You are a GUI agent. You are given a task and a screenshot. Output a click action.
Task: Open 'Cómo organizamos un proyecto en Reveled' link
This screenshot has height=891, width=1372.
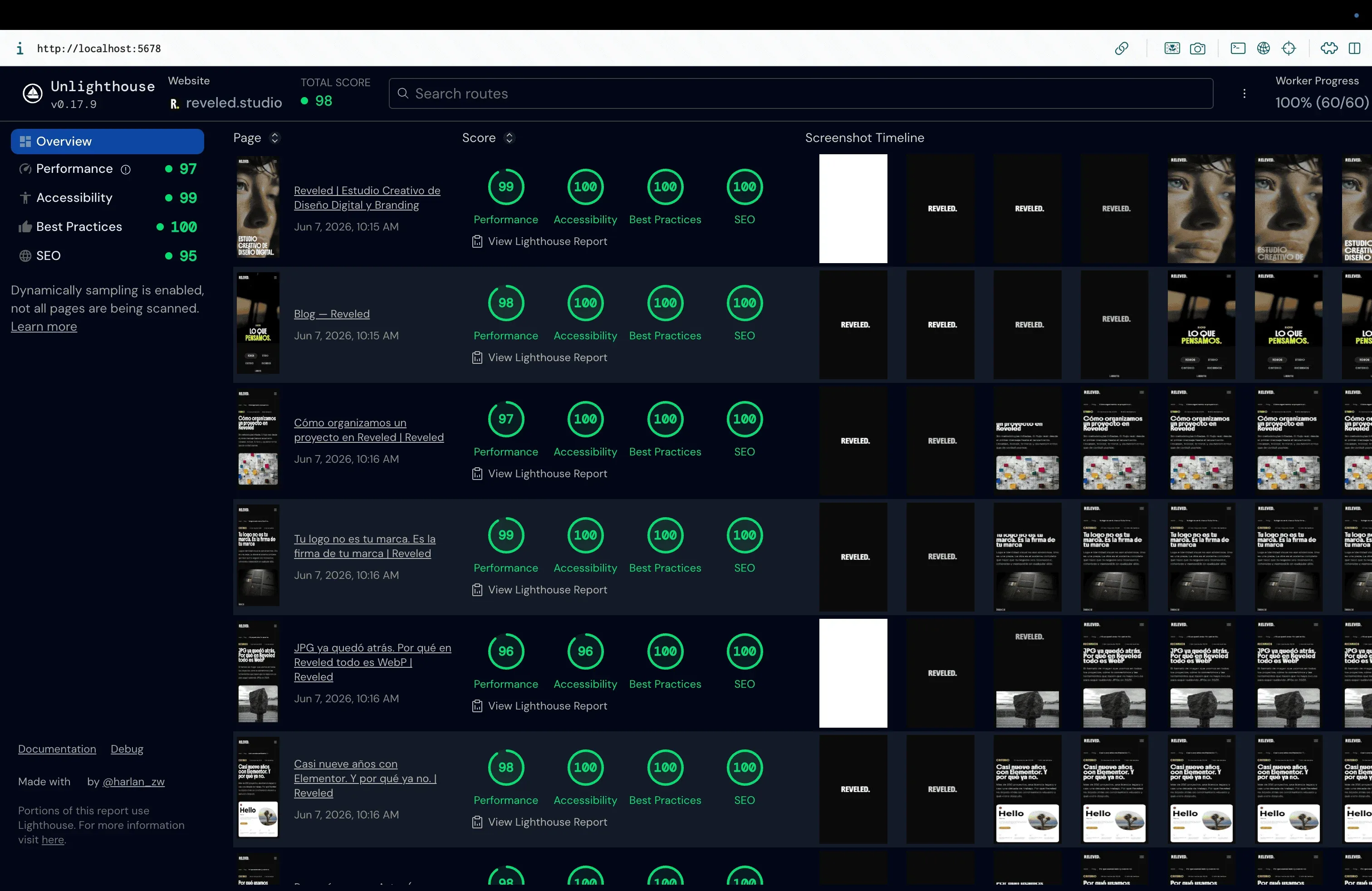(x=369, y=430)
